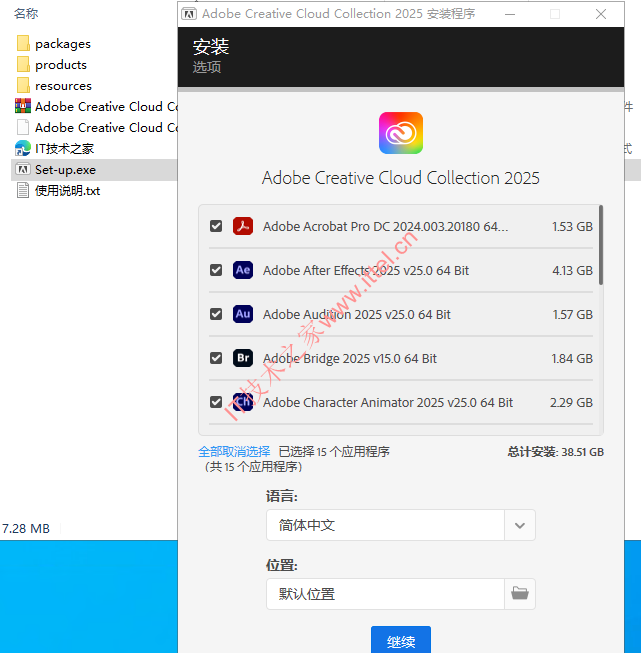Click the 已选择 15 个应用程序 text
The width and height of the screenshot is (641, 653).
[x=334, y=451]
